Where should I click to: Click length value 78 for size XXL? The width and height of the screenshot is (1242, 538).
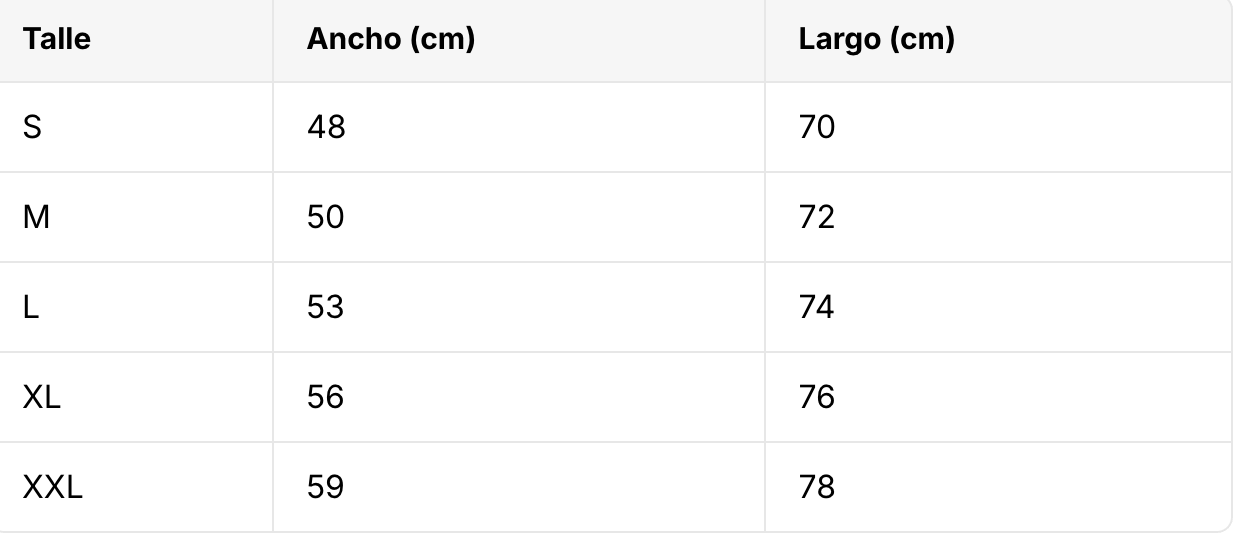[x=817, y=487]
